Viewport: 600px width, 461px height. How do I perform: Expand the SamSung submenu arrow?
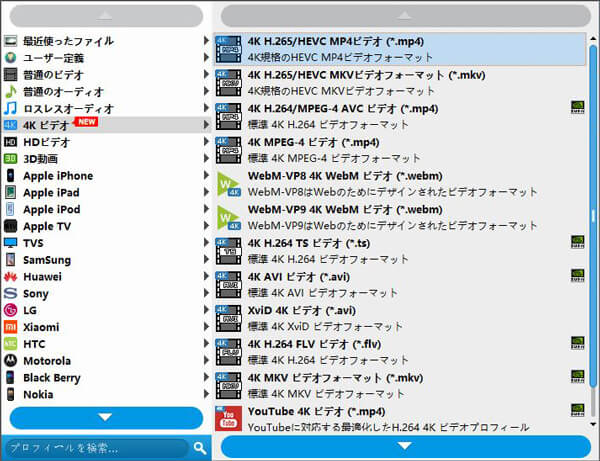click(206, 259)
